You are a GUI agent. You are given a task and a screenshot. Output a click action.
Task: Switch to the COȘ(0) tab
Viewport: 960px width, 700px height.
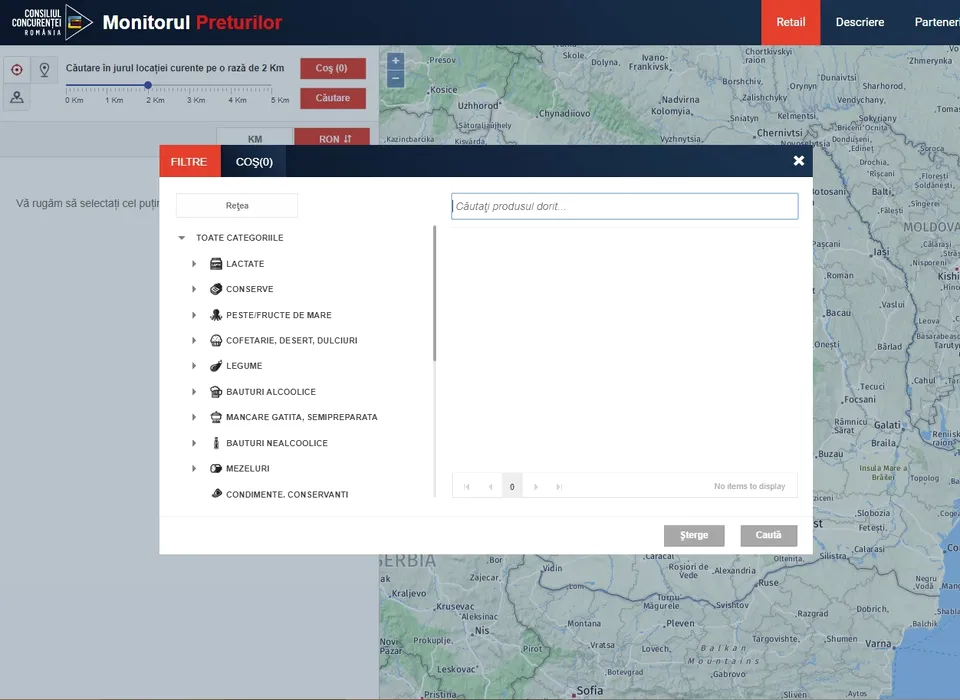point(254,162)
